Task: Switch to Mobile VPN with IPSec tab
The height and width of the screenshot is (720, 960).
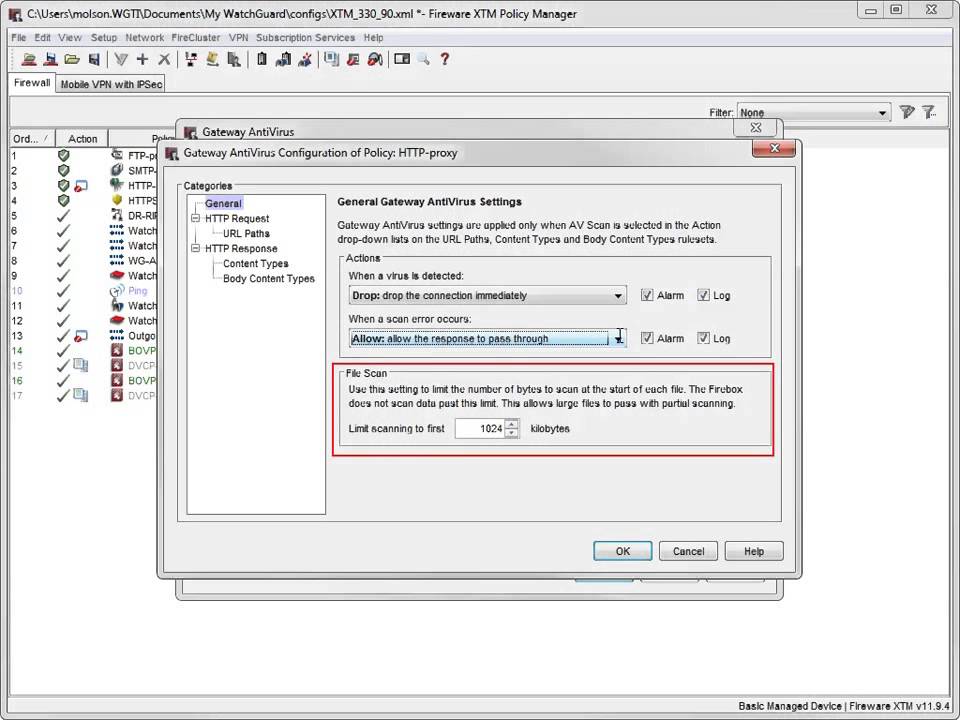Action: pos(111,84)
